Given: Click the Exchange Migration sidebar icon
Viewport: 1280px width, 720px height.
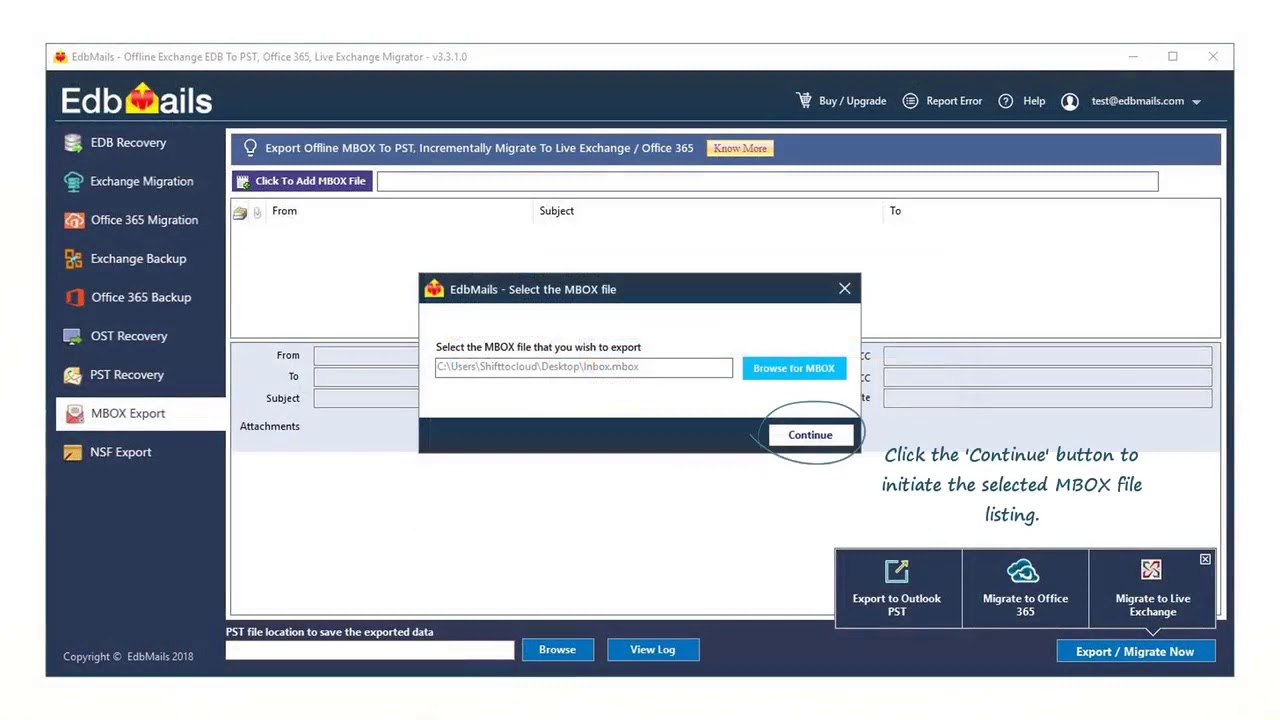Looking at the screenshot, I should click(x=73, y=182).
